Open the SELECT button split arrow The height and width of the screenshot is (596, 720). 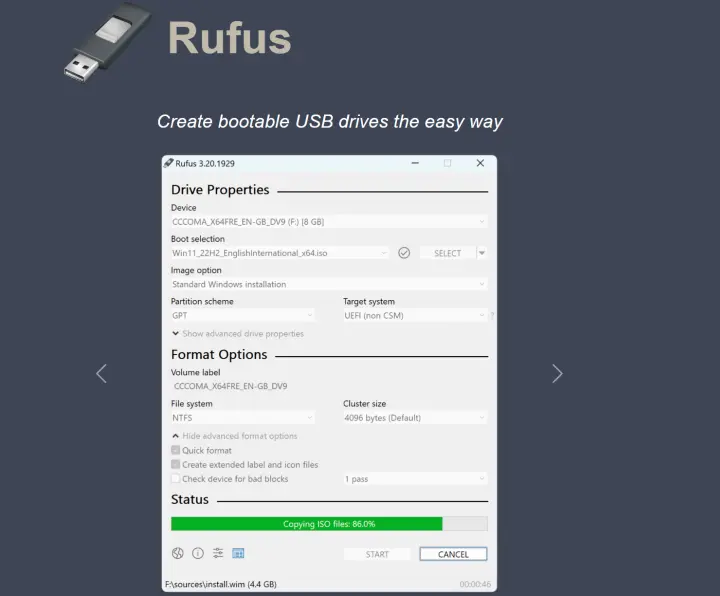482,253
